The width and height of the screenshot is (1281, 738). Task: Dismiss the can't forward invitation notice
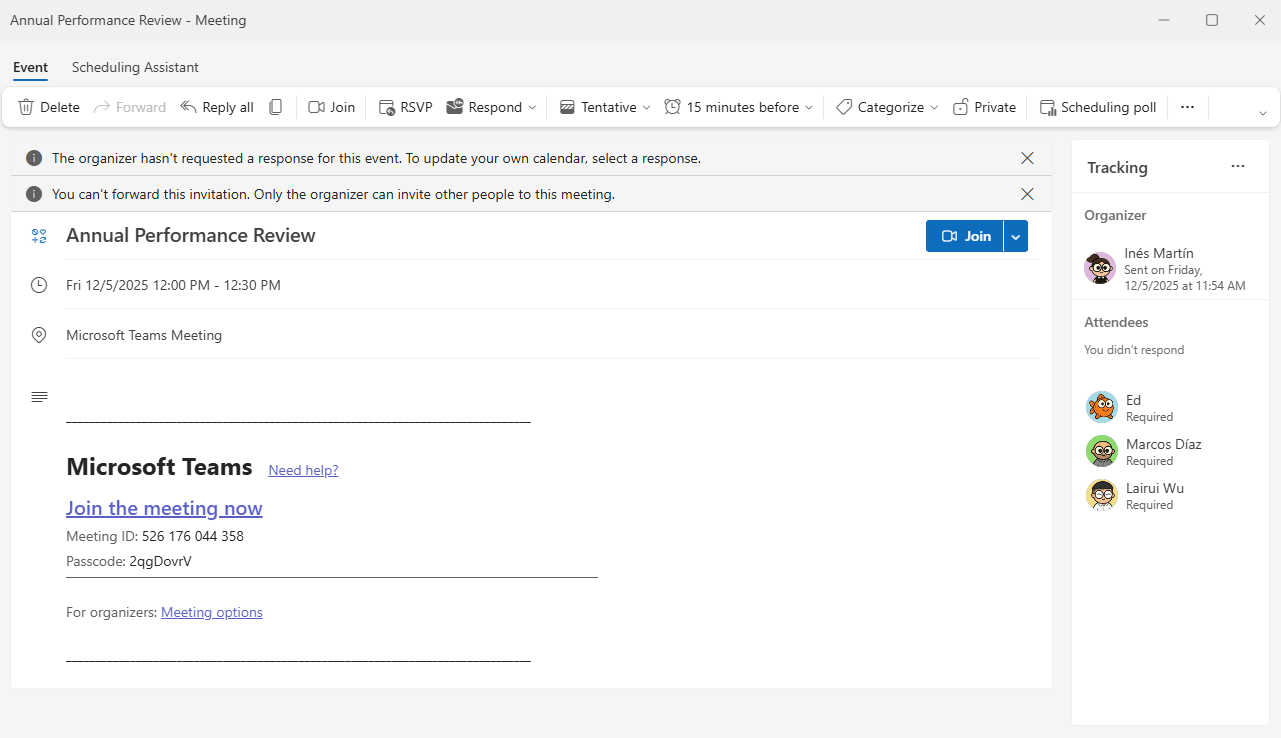(1027, 194)
